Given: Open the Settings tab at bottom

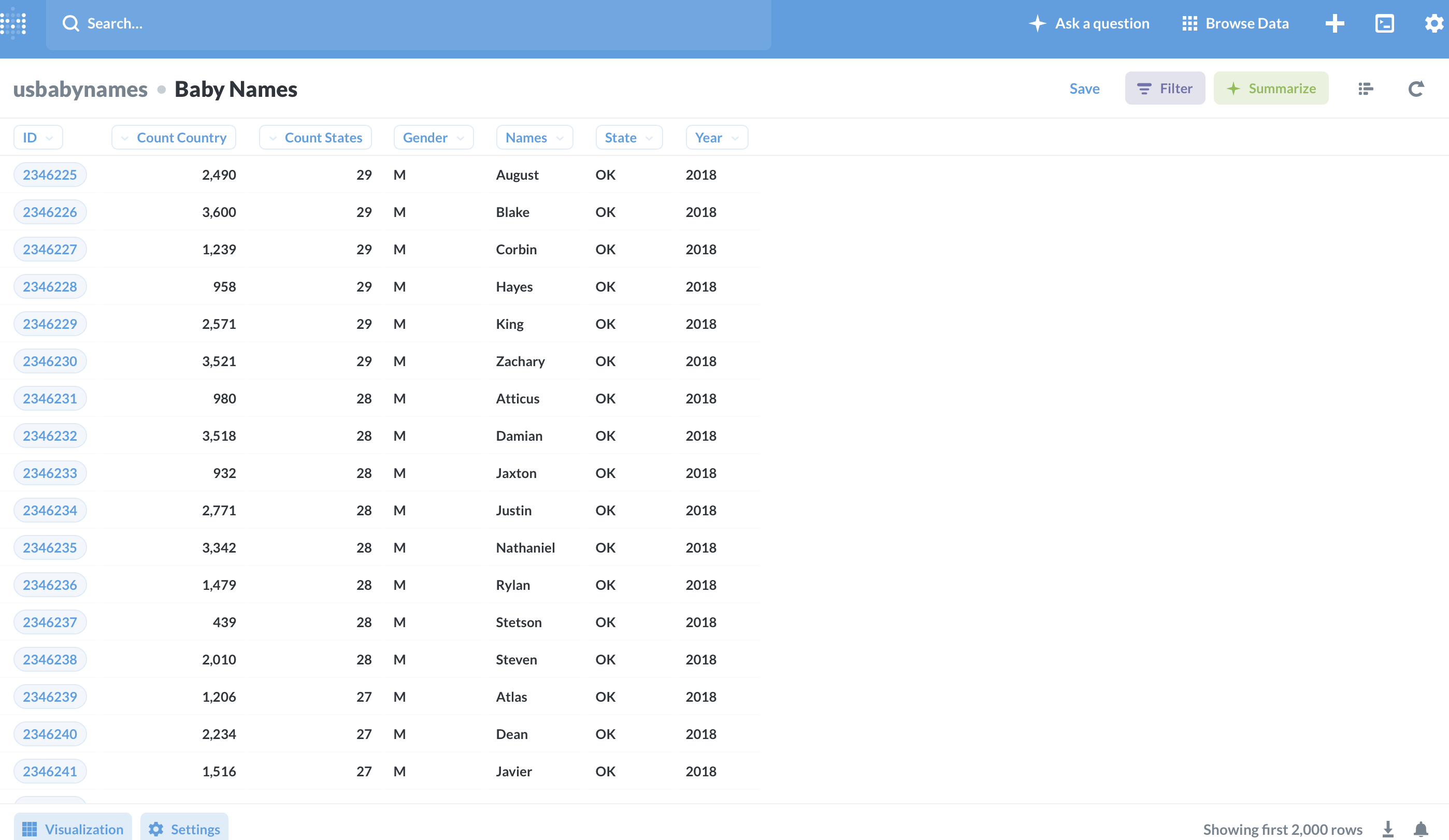Looking at the screenshot, I should click(x=184, y=829).
